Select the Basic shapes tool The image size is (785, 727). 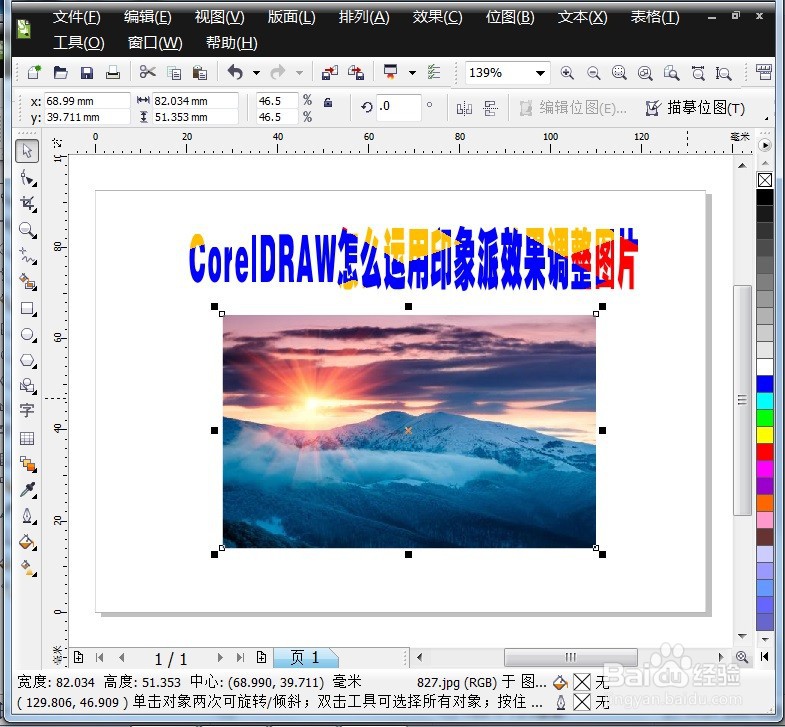[x=27, y=386]
